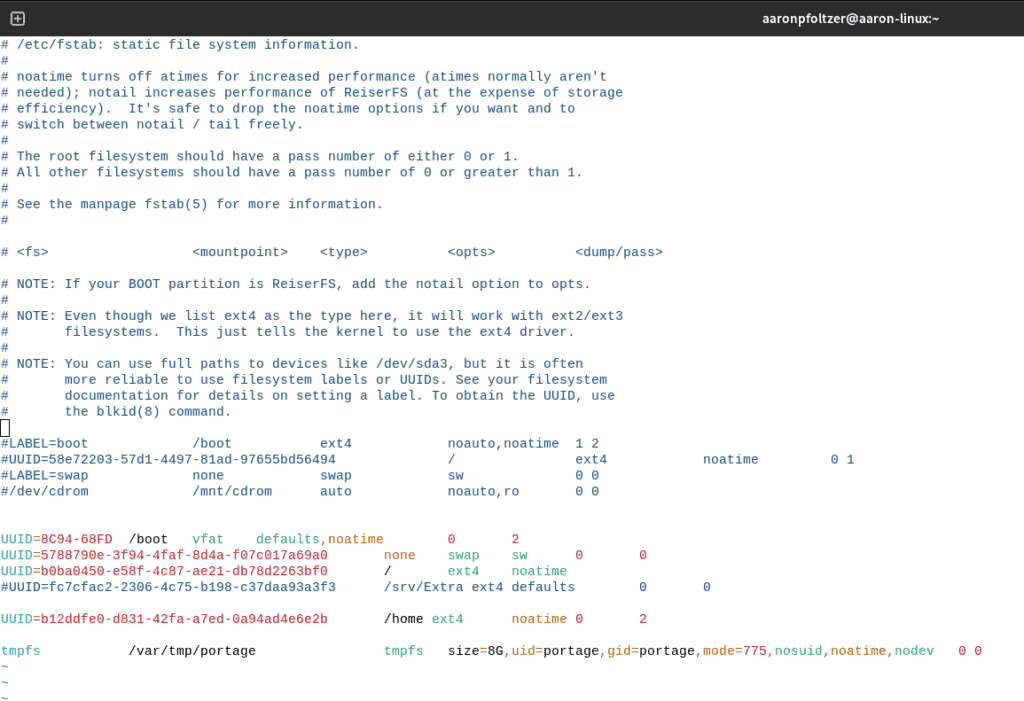Screen dimensions: 1024x701
Task: Click '/mnt/cdrom' mountpoint text
Action: (x=232, y=491)
